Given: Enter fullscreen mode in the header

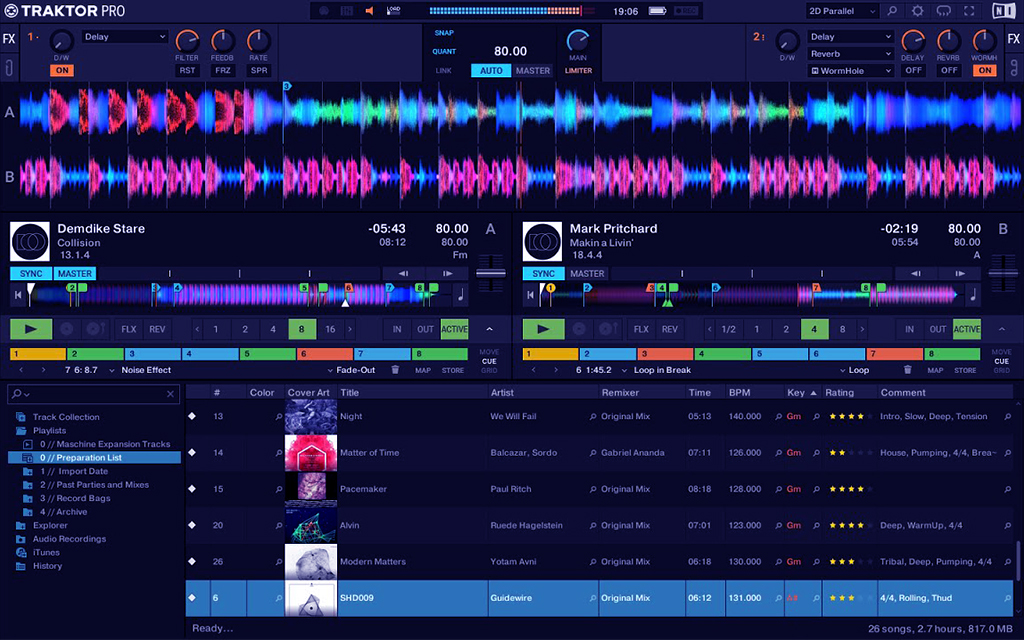Looking at the screenshot, I should [x=969, y=11].
